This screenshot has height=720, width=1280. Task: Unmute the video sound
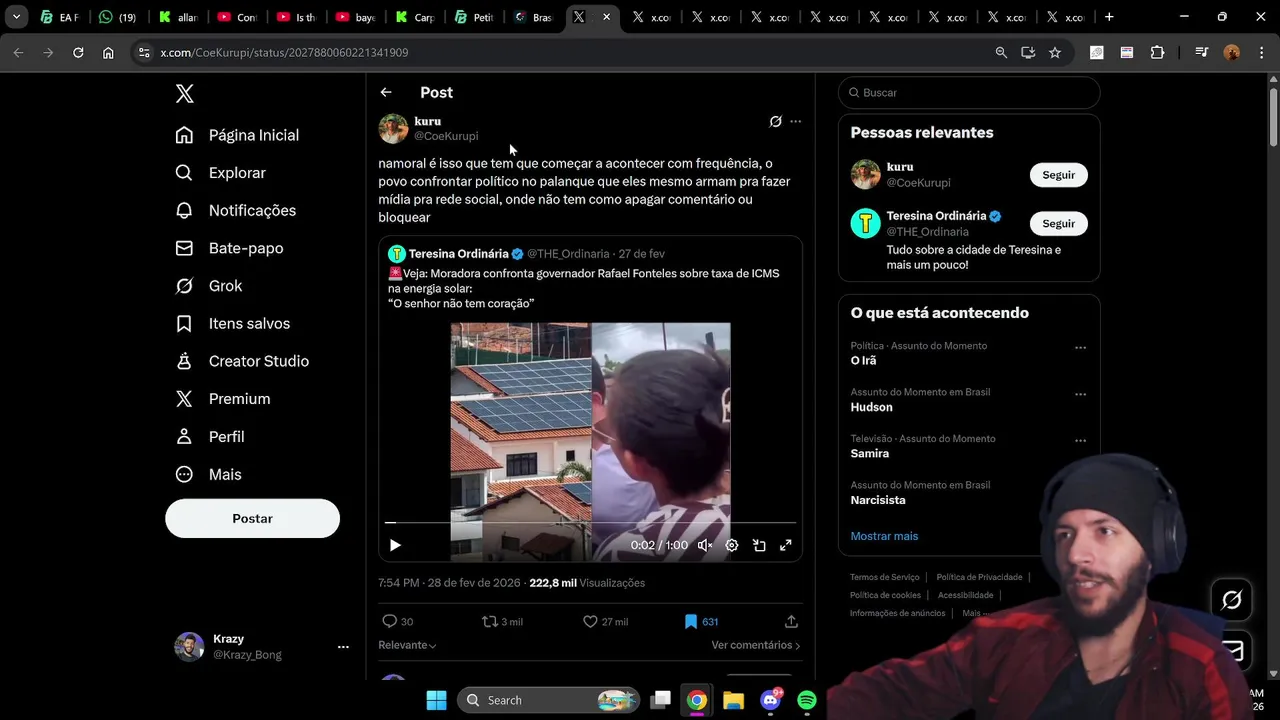click(x=705, y=545)
